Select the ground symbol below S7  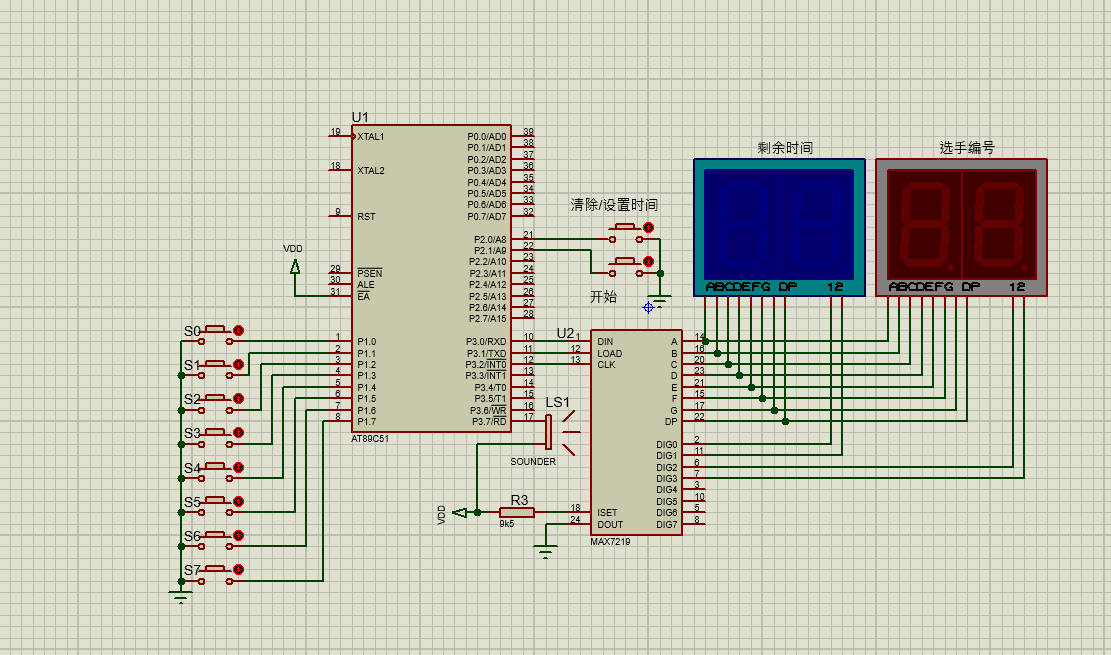point(181,597)
